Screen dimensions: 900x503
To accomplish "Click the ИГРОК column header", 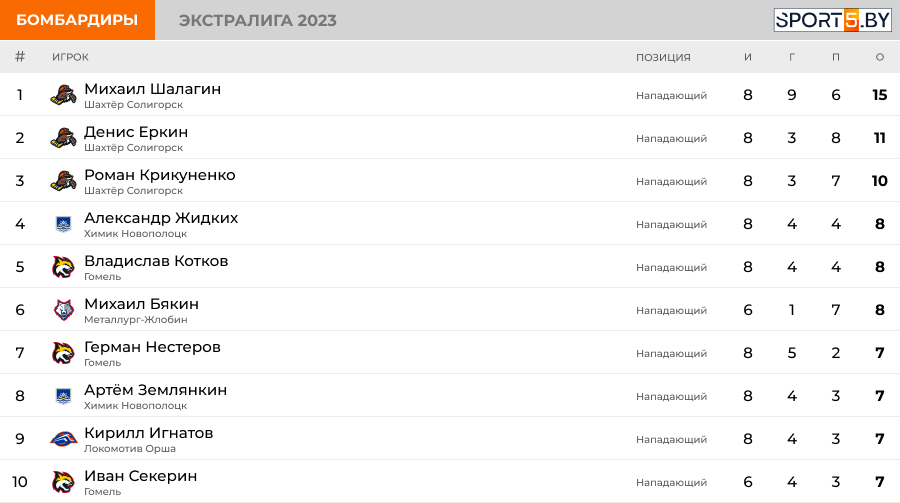I will click(71, 57).
